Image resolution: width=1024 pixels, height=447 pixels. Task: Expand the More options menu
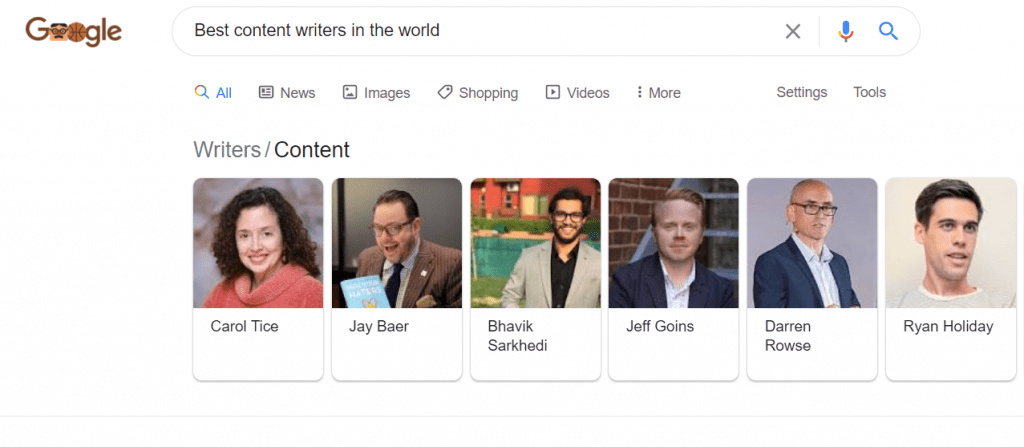click(658, 93)
